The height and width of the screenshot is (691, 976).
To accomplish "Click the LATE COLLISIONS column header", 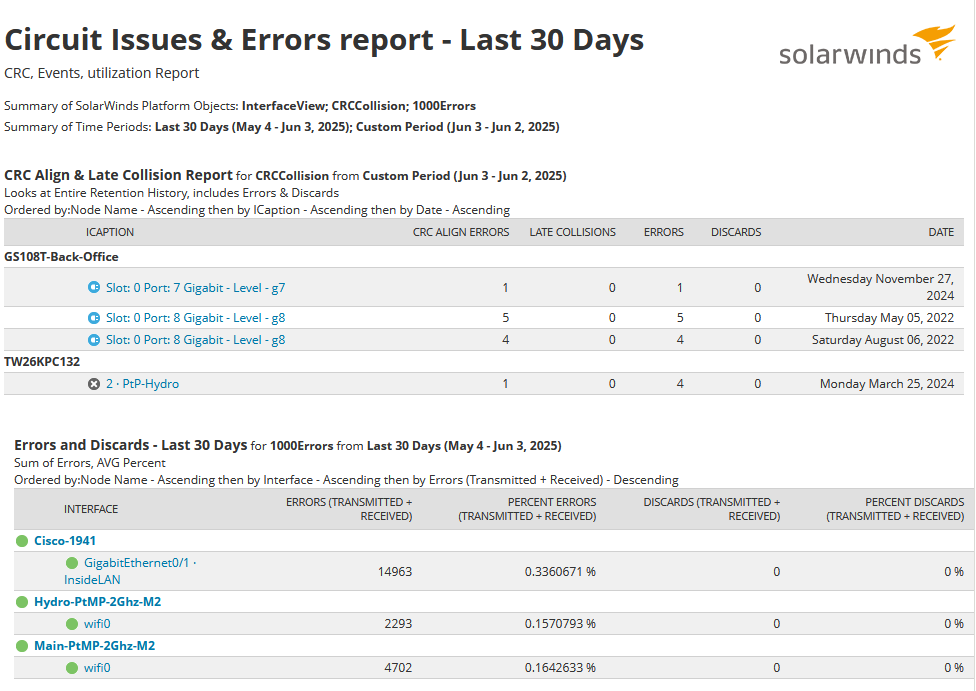I will coord(573,232).
